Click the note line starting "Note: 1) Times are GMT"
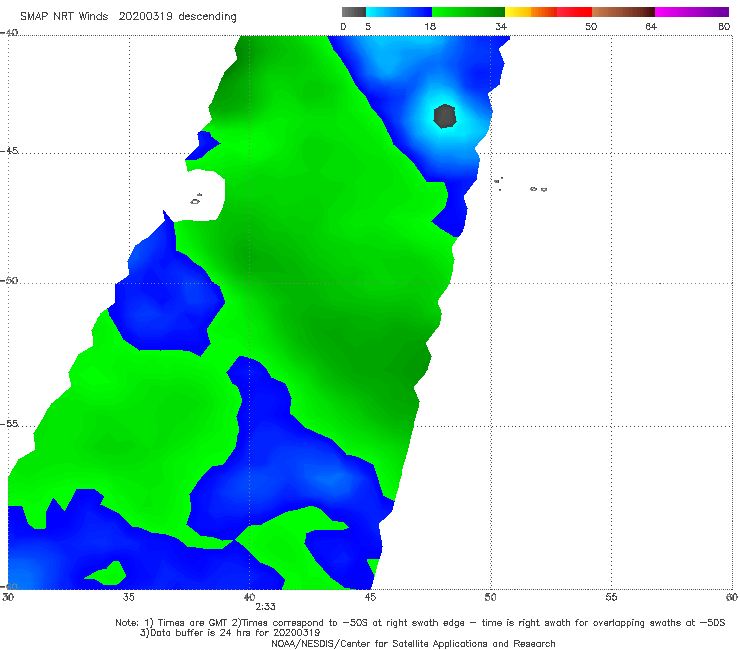The image size is (740, 650). click(420, 623)
